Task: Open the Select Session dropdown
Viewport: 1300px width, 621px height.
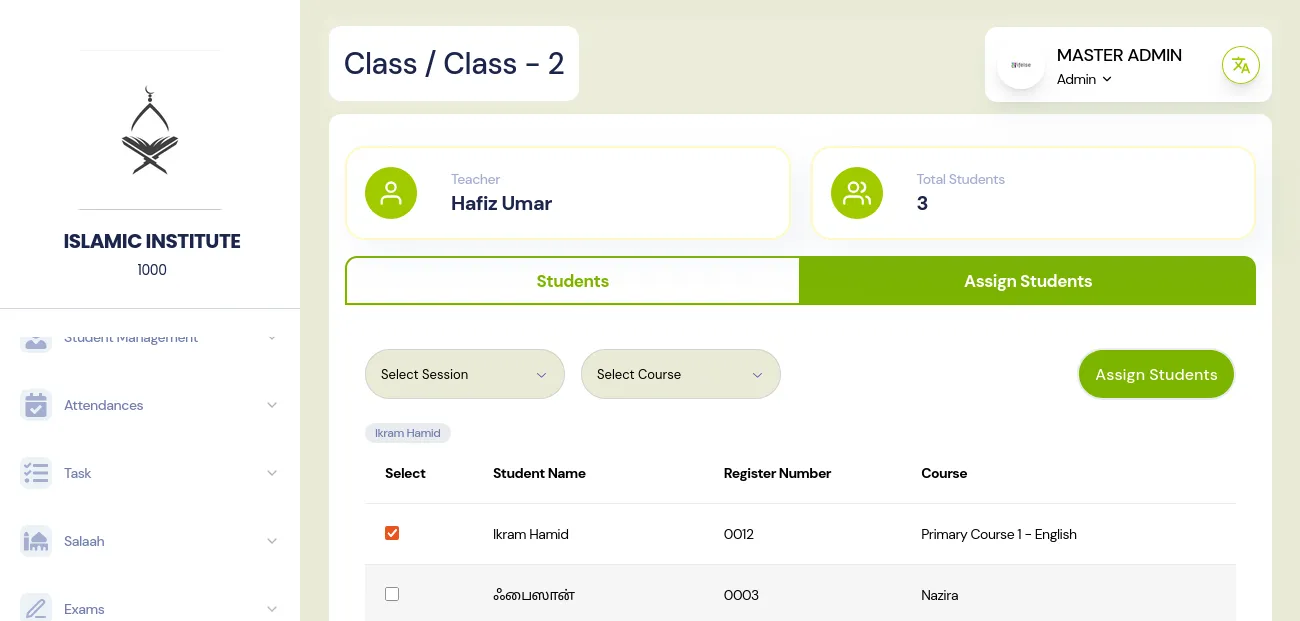Action: pos(464,374)
